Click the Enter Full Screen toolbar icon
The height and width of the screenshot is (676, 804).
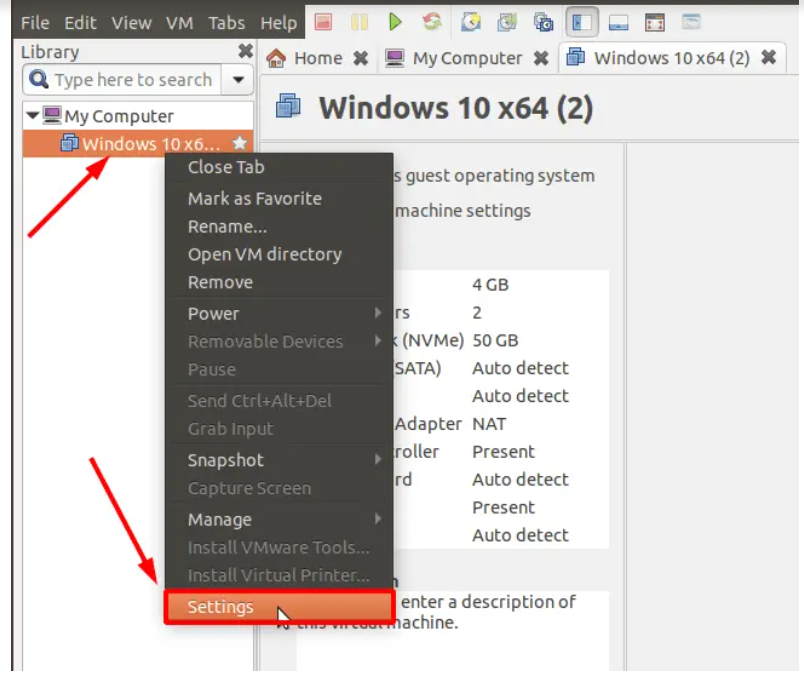[655, 22]
